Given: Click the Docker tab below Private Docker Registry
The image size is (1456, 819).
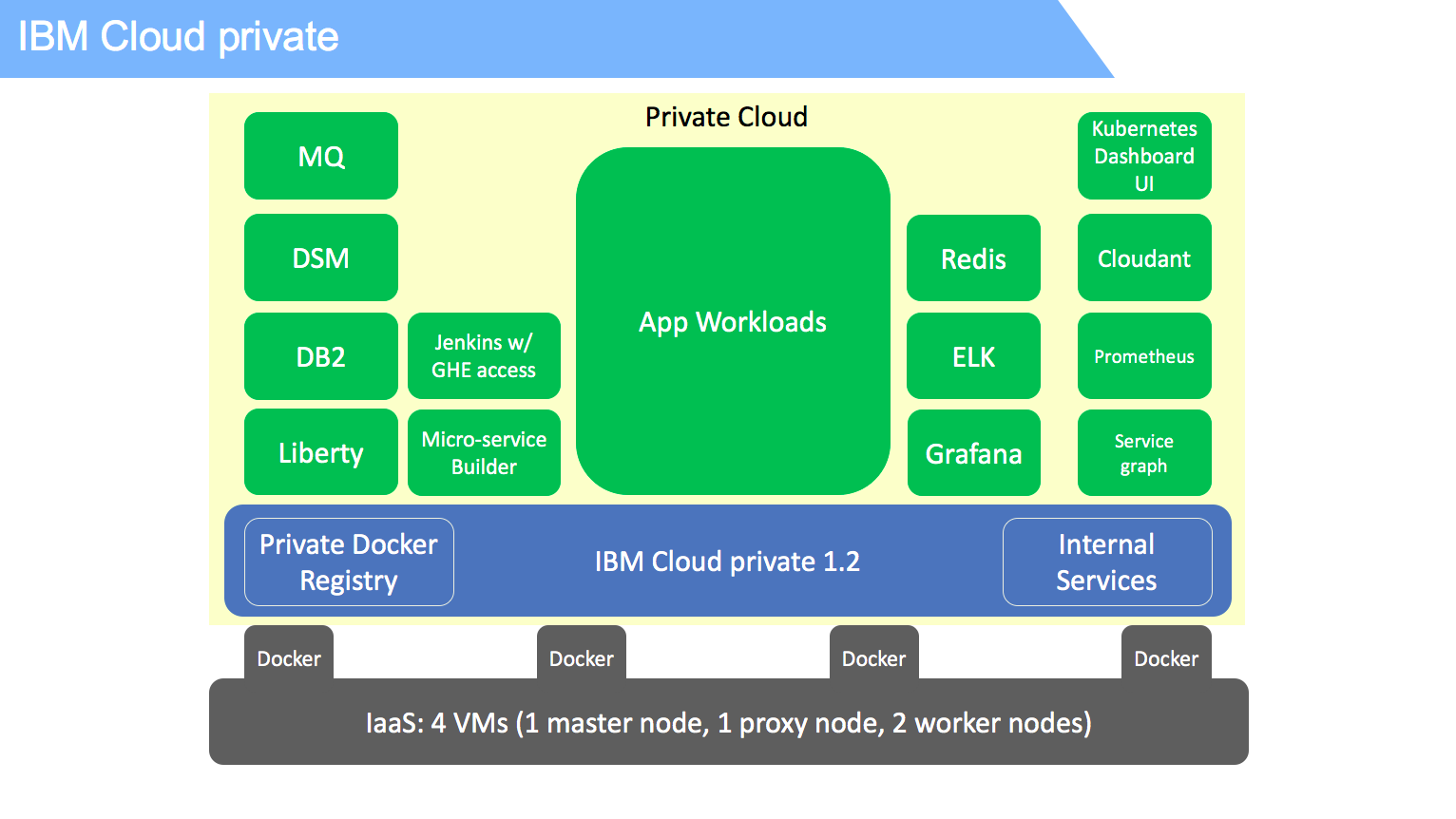Looking at the screenshot, I should click(289, 654).
